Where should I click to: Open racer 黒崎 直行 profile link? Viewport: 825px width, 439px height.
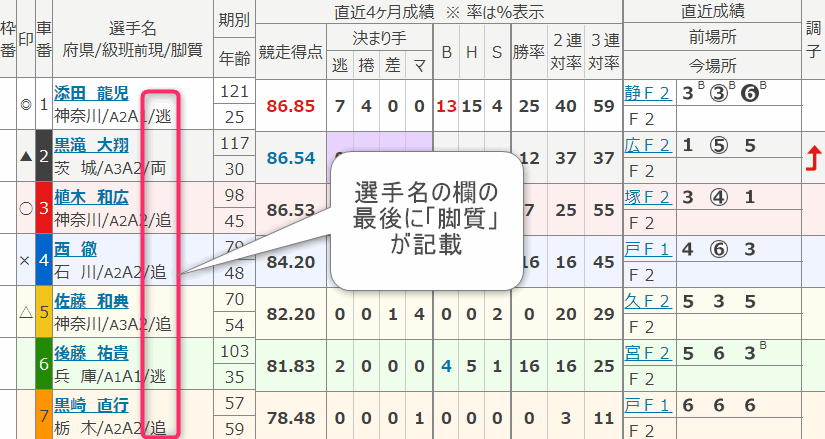point(91,405)
